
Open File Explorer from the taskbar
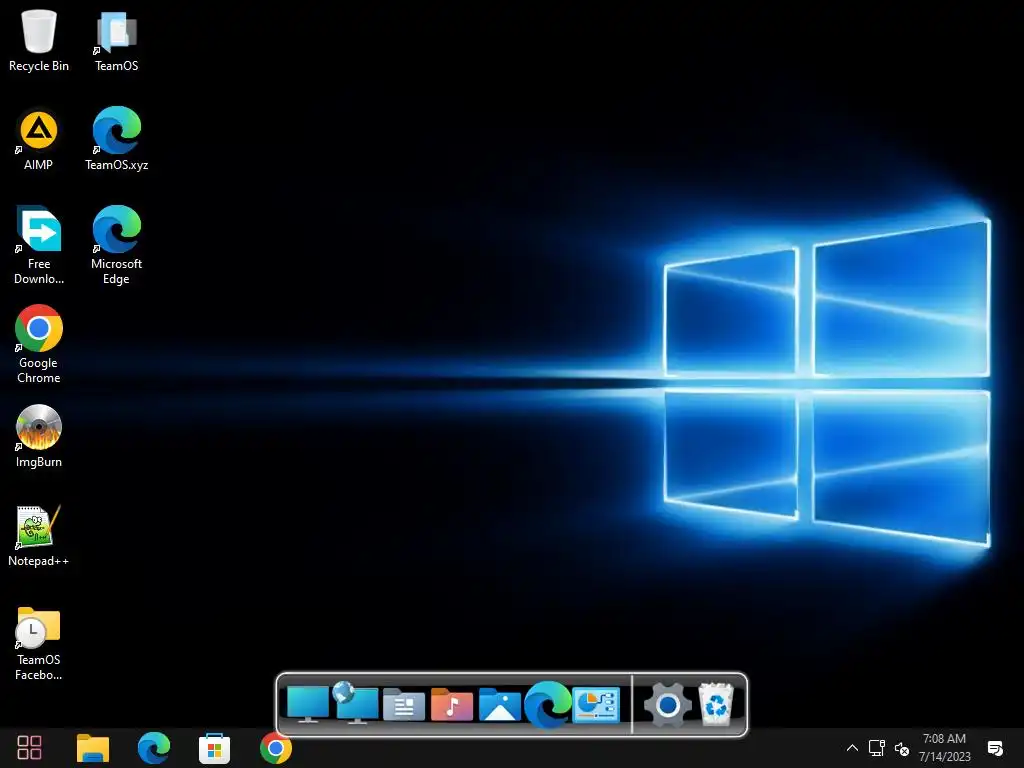(93, 748)
